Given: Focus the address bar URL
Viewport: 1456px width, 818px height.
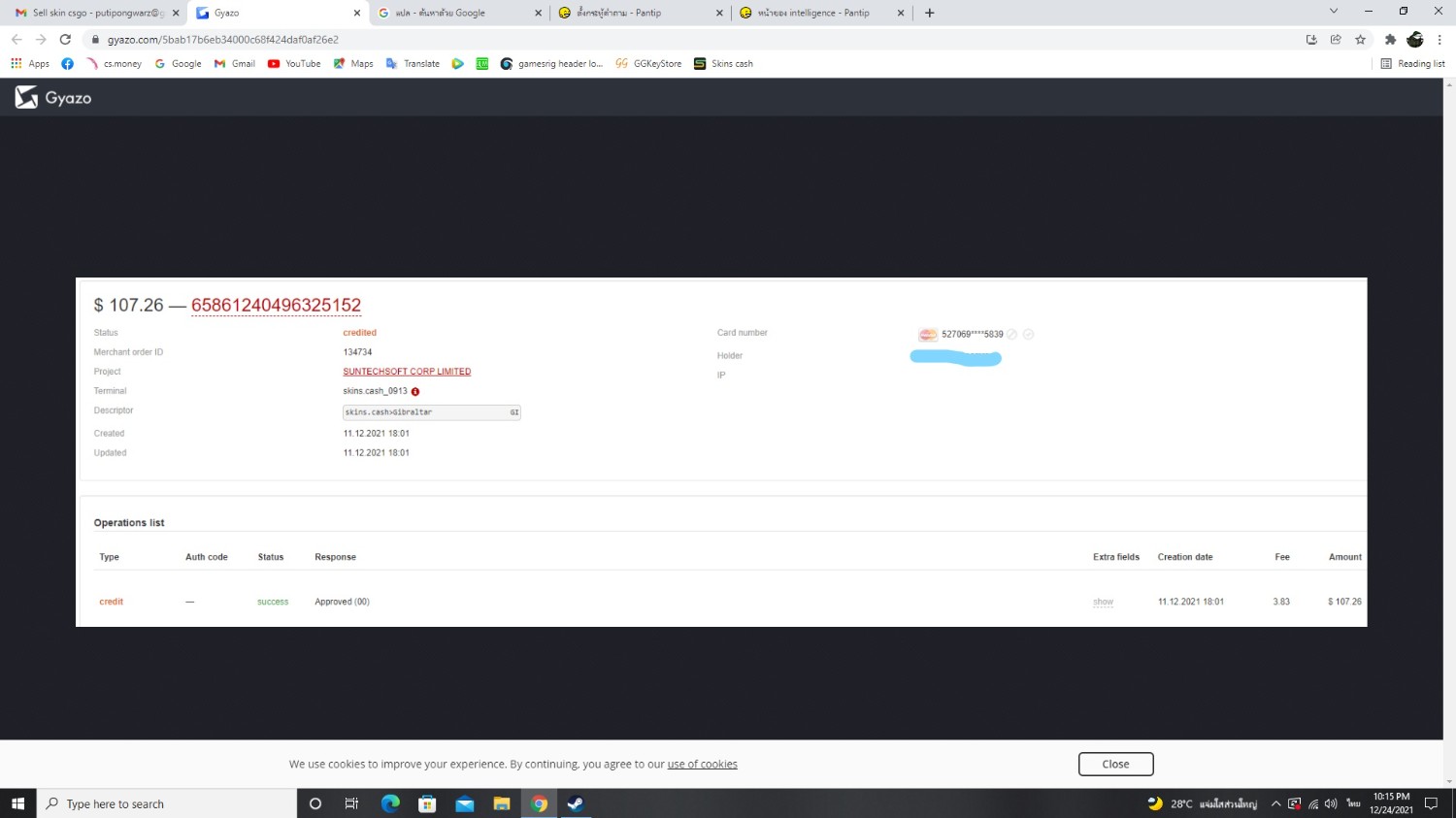Looking at the screenshot, I should (x=223, y=40).
